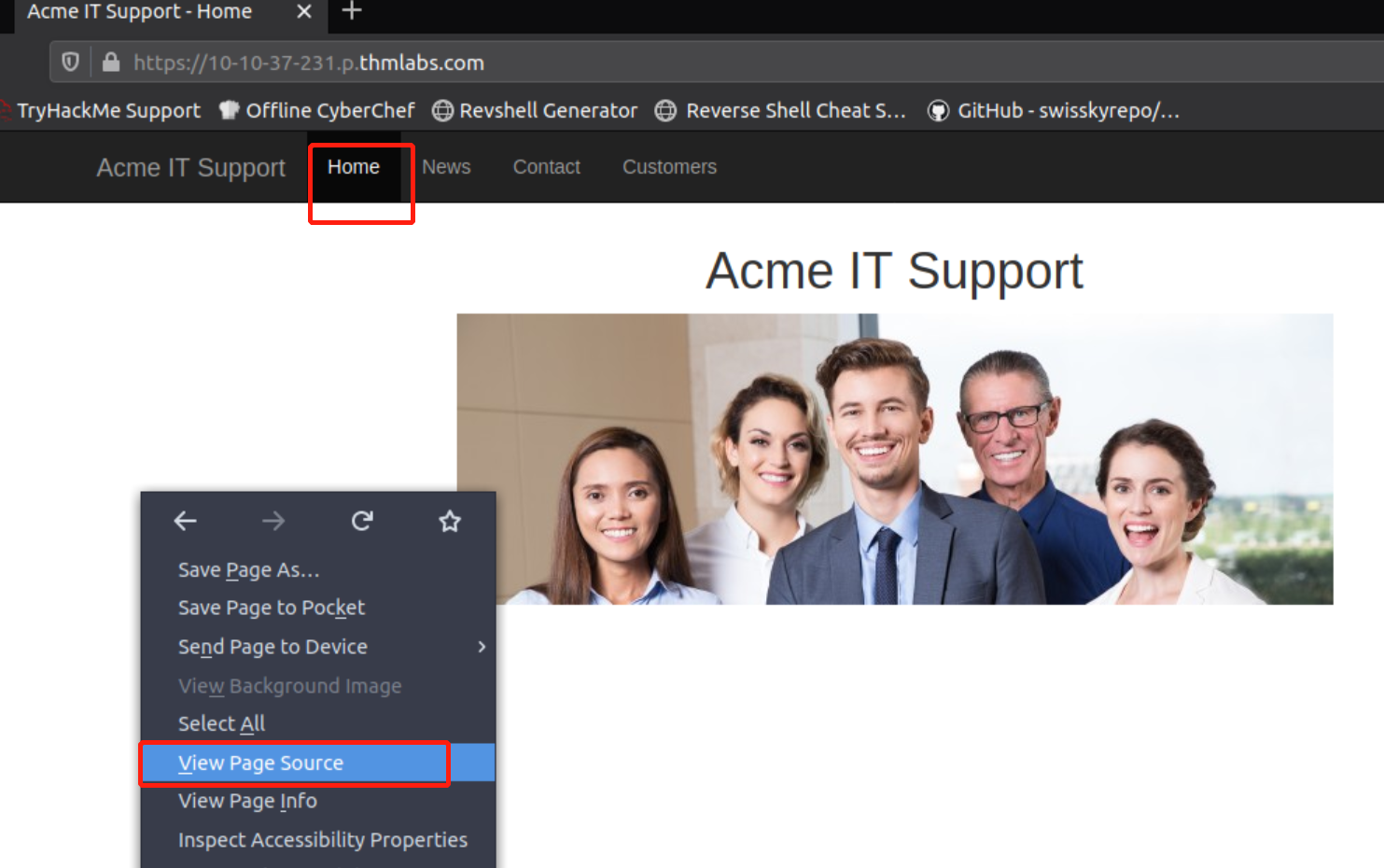This screenshot has width=1384, height=868.
Task: Open the News page
Action: 446,166
